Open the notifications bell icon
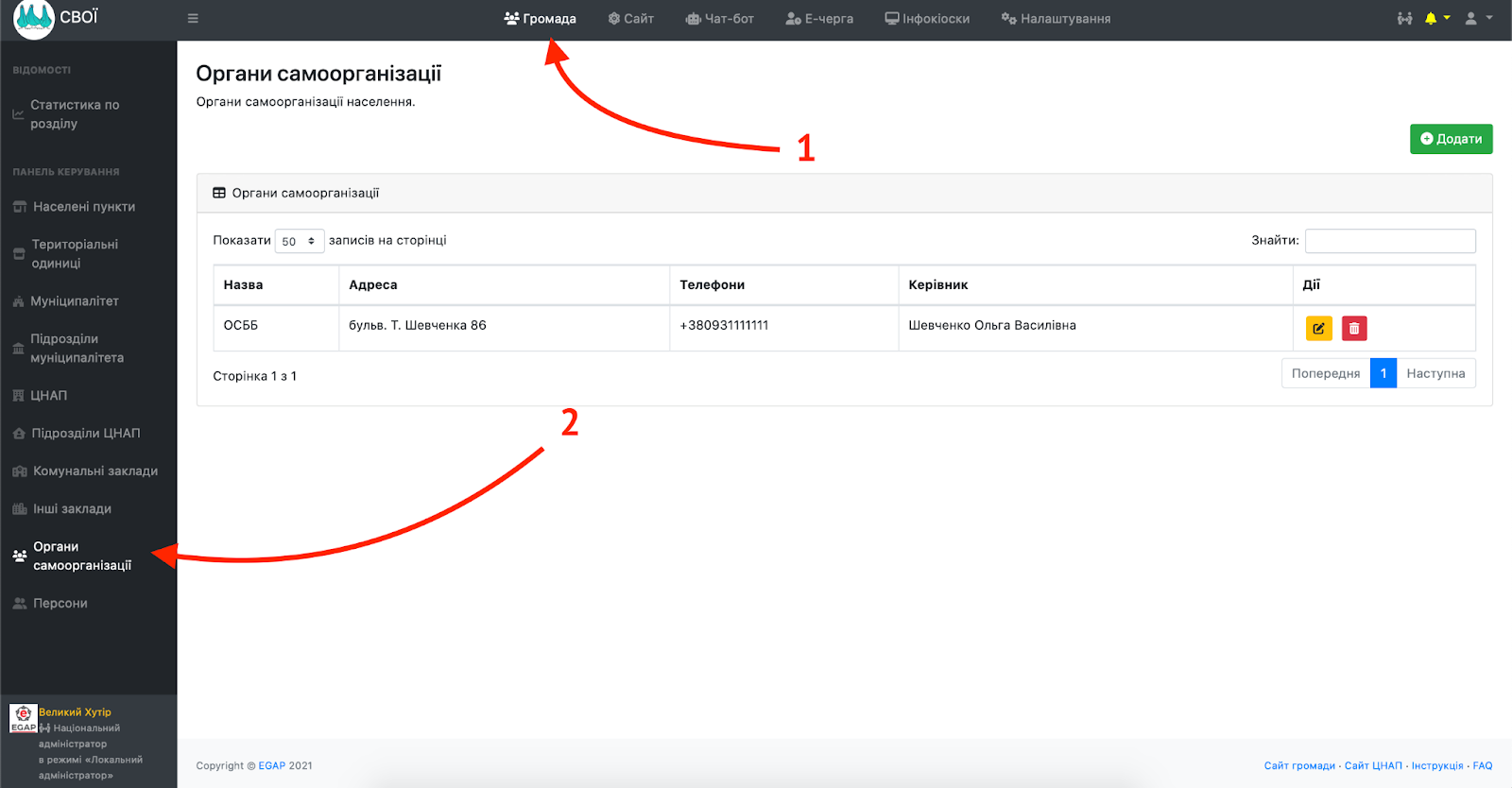 point(1431,19)
